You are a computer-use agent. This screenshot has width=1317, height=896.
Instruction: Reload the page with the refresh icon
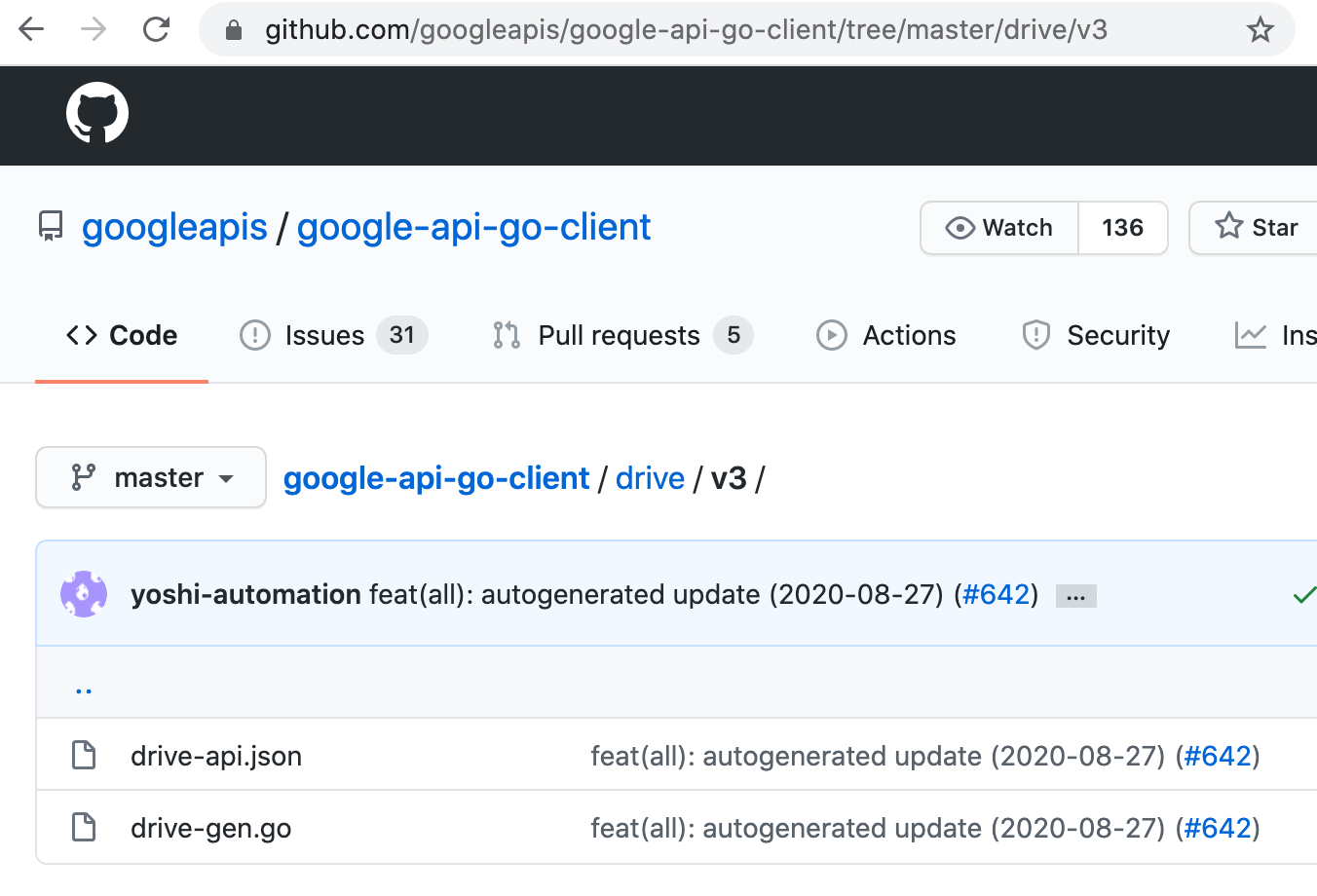(x=156, y=29)
